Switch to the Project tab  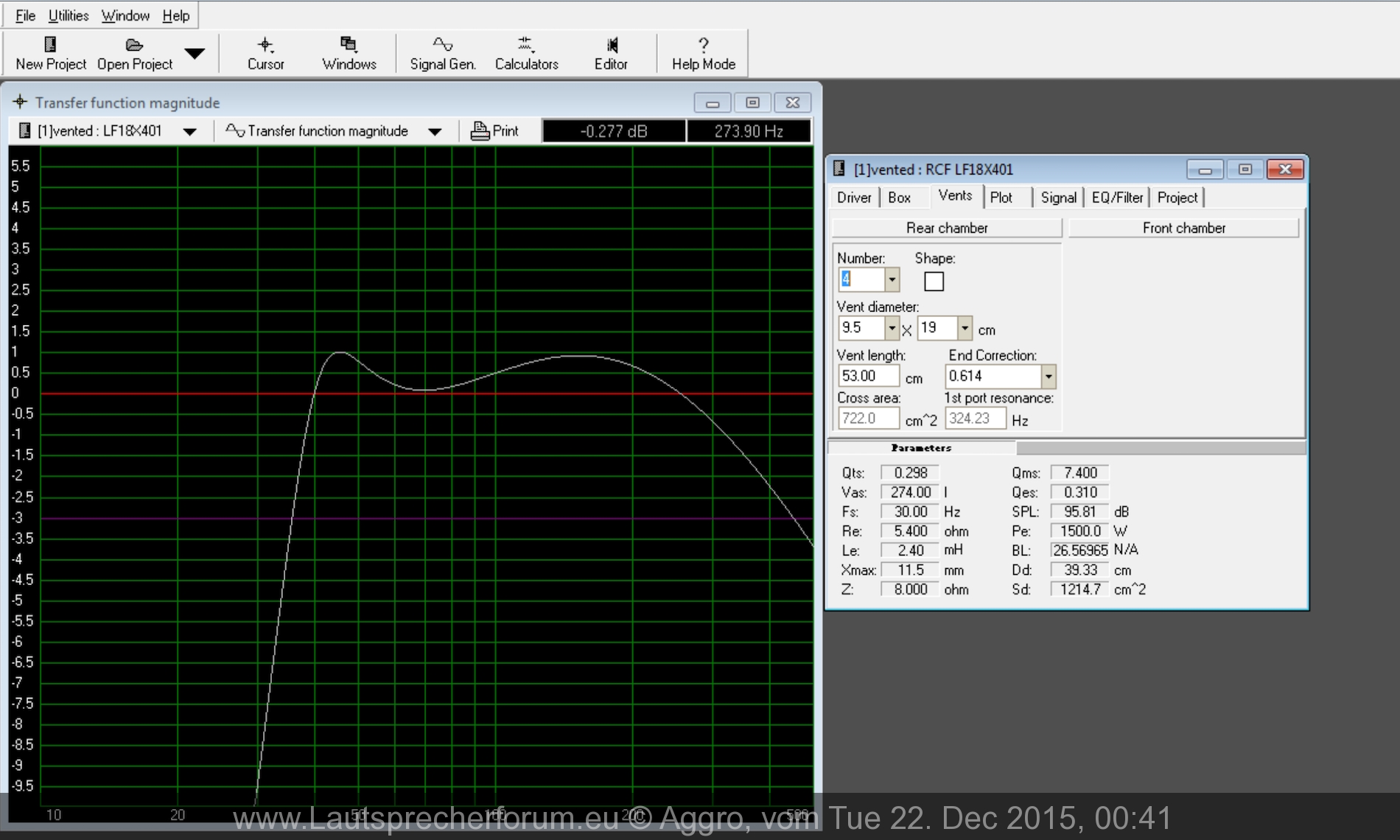click(1177, 197)
